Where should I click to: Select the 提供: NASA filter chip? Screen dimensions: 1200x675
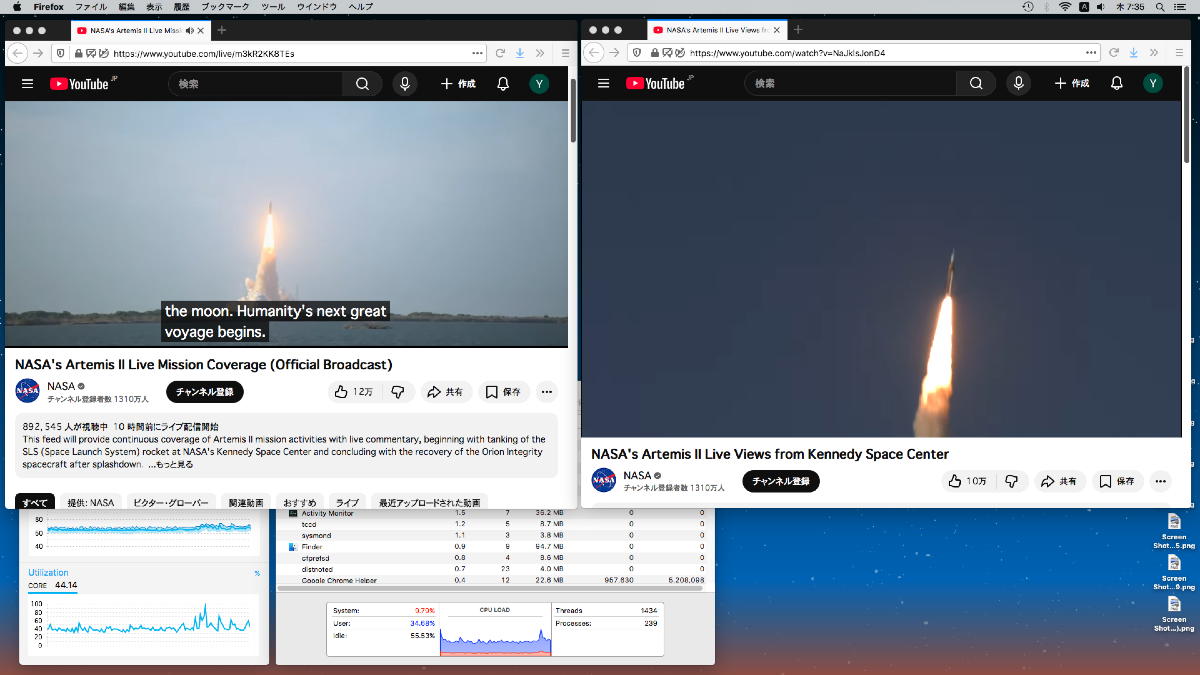click(91, 503)
